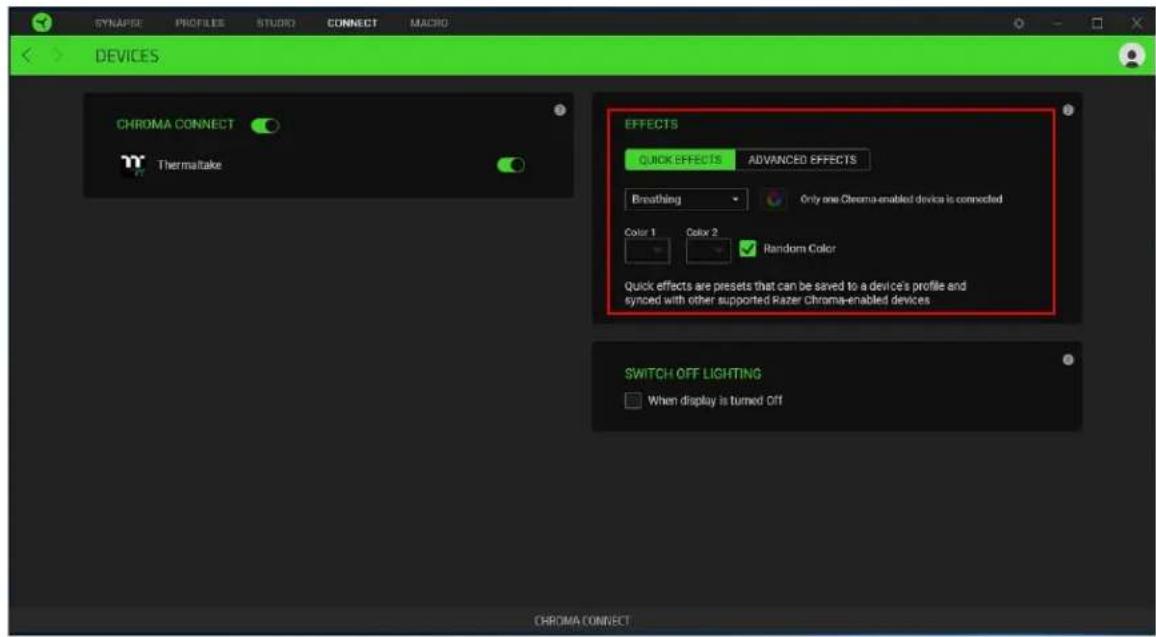Open the settings gear icon
Image resolution: width=1156 pixels, height=637 pixels.
(x=1020, y=24)
